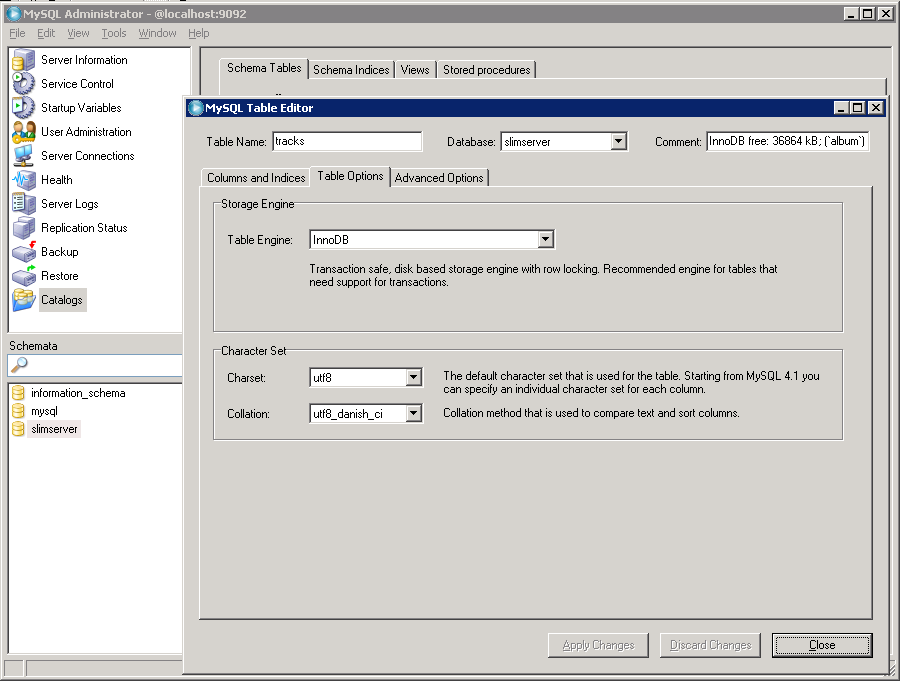Click the Server Information icon
Screen dimensions: 900x681
pyautogui.click(x=24, y=60)
